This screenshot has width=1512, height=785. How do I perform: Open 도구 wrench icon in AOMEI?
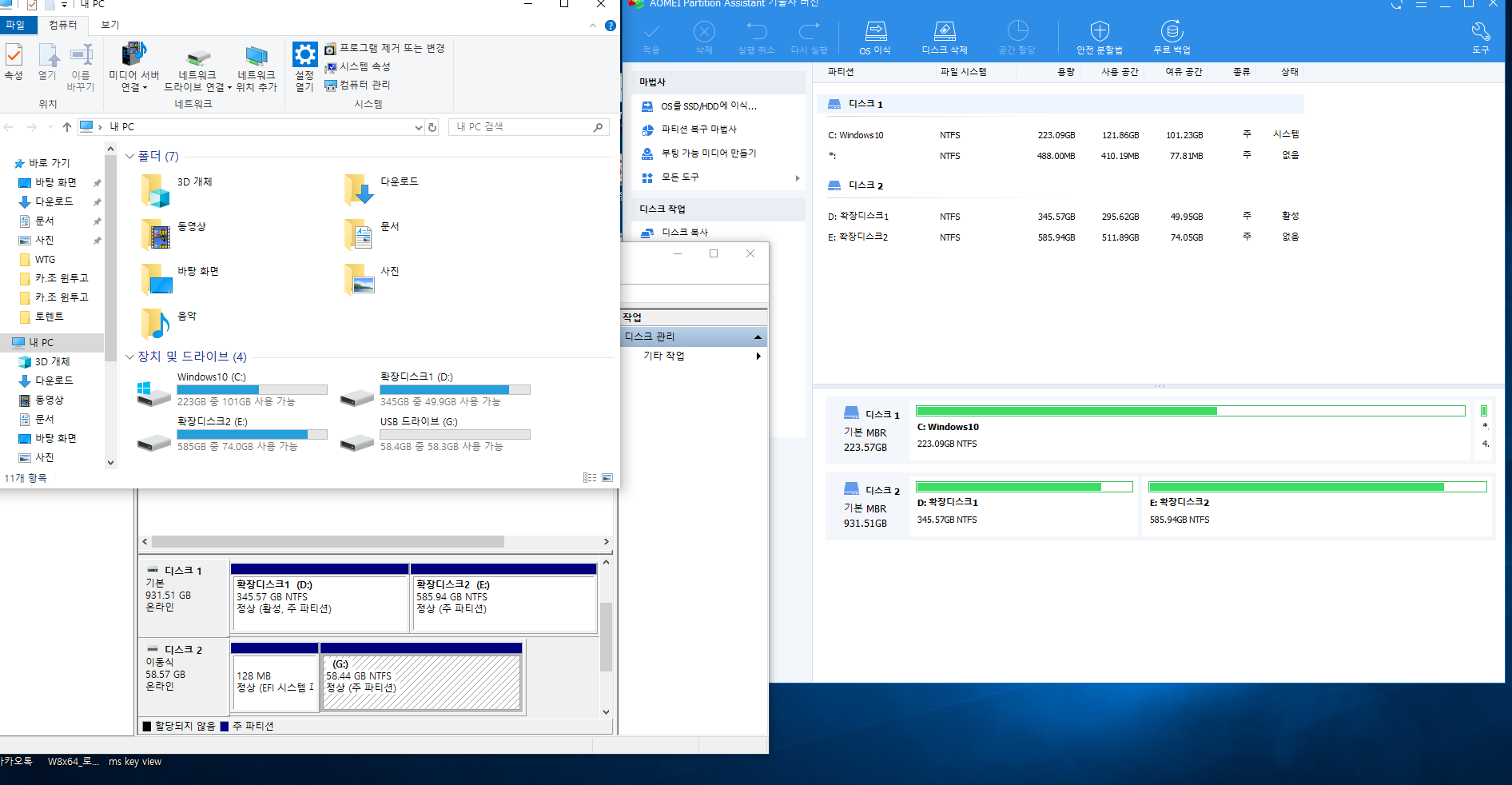(1480, 38)
